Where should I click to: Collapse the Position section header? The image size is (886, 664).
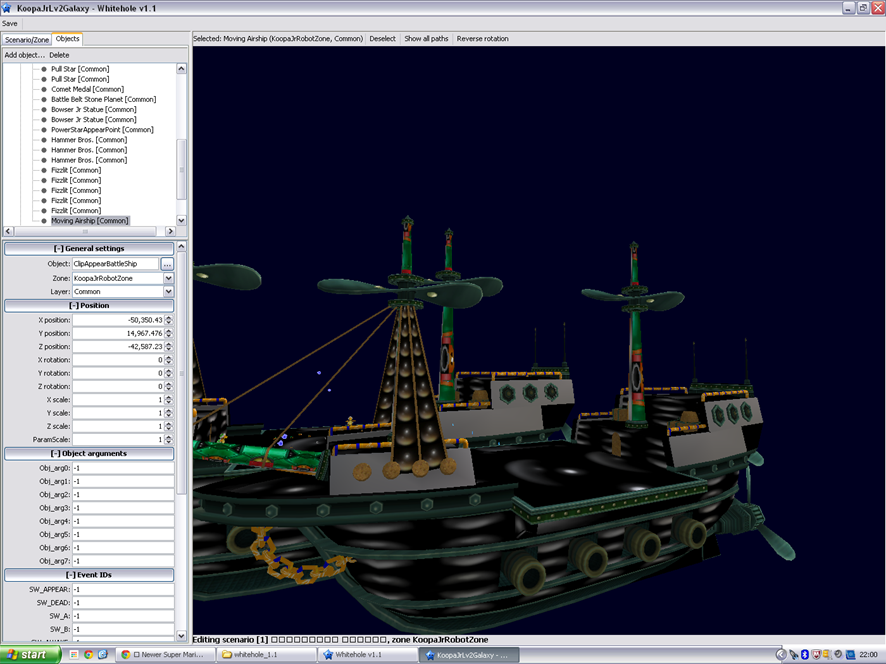coord(89,305)
